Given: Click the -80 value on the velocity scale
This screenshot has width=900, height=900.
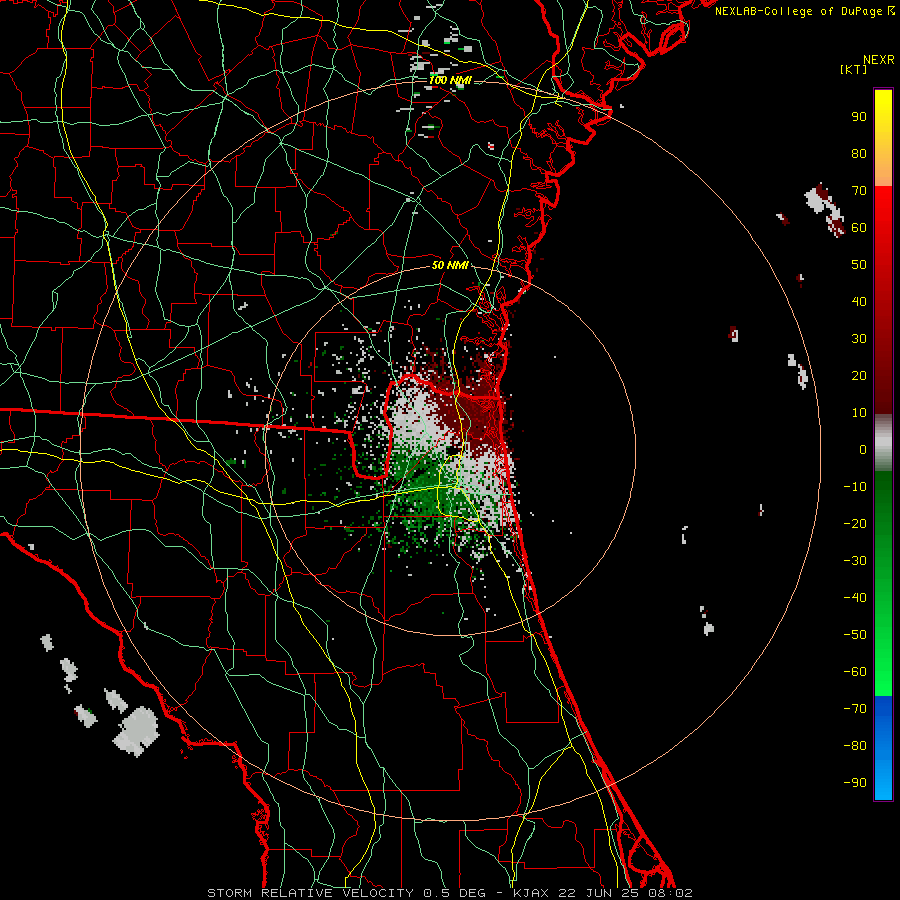Looking at the screenshot, I should tap(855, 746).
